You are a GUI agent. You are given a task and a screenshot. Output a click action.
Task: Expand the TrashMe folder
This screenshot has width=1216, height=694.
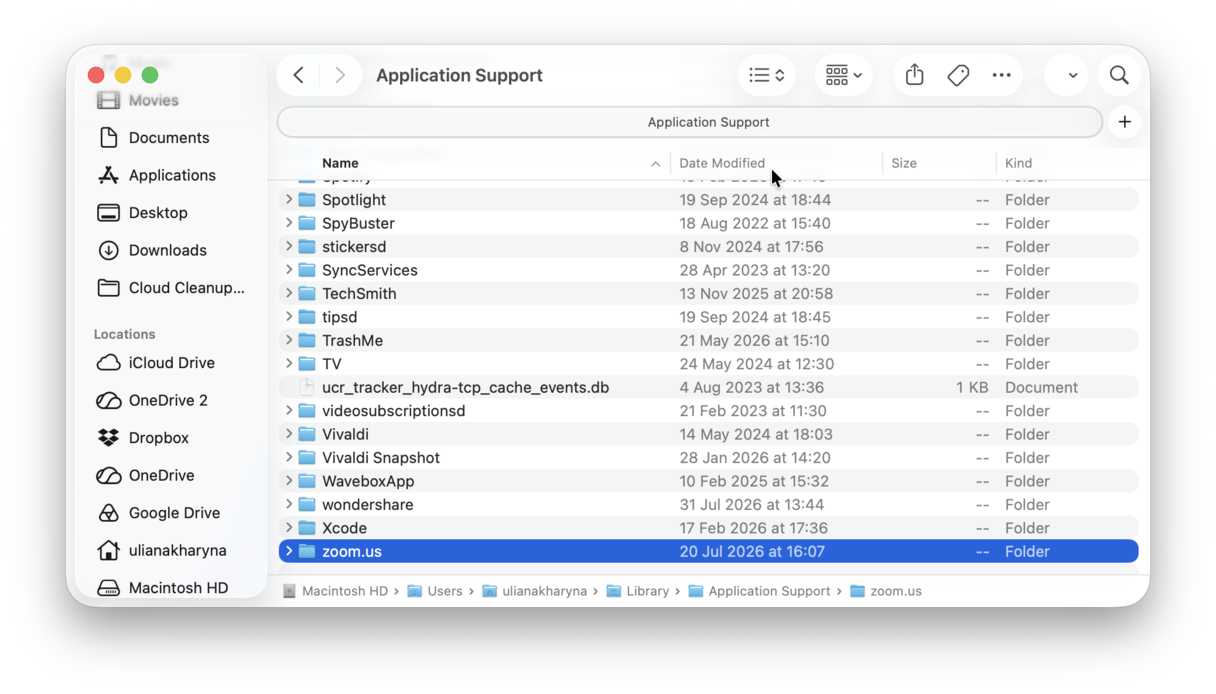(x=289, y=341)
